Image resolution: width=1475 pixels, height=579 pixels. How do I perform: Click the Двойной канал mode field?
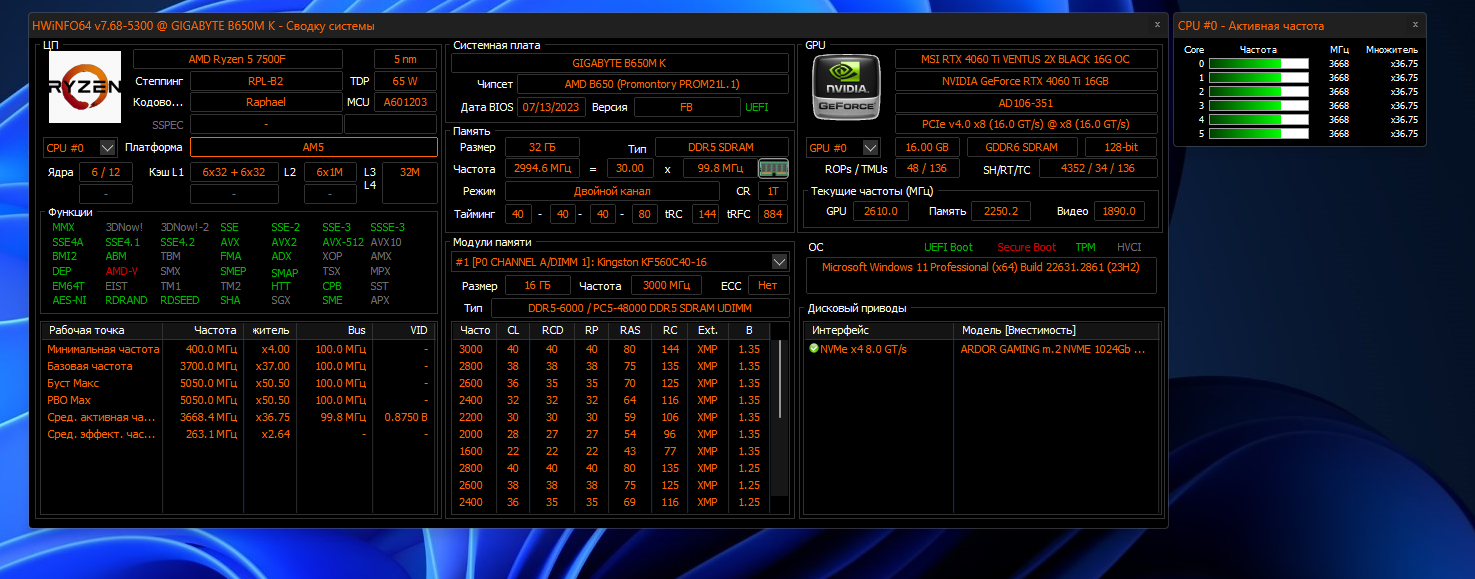612,191
